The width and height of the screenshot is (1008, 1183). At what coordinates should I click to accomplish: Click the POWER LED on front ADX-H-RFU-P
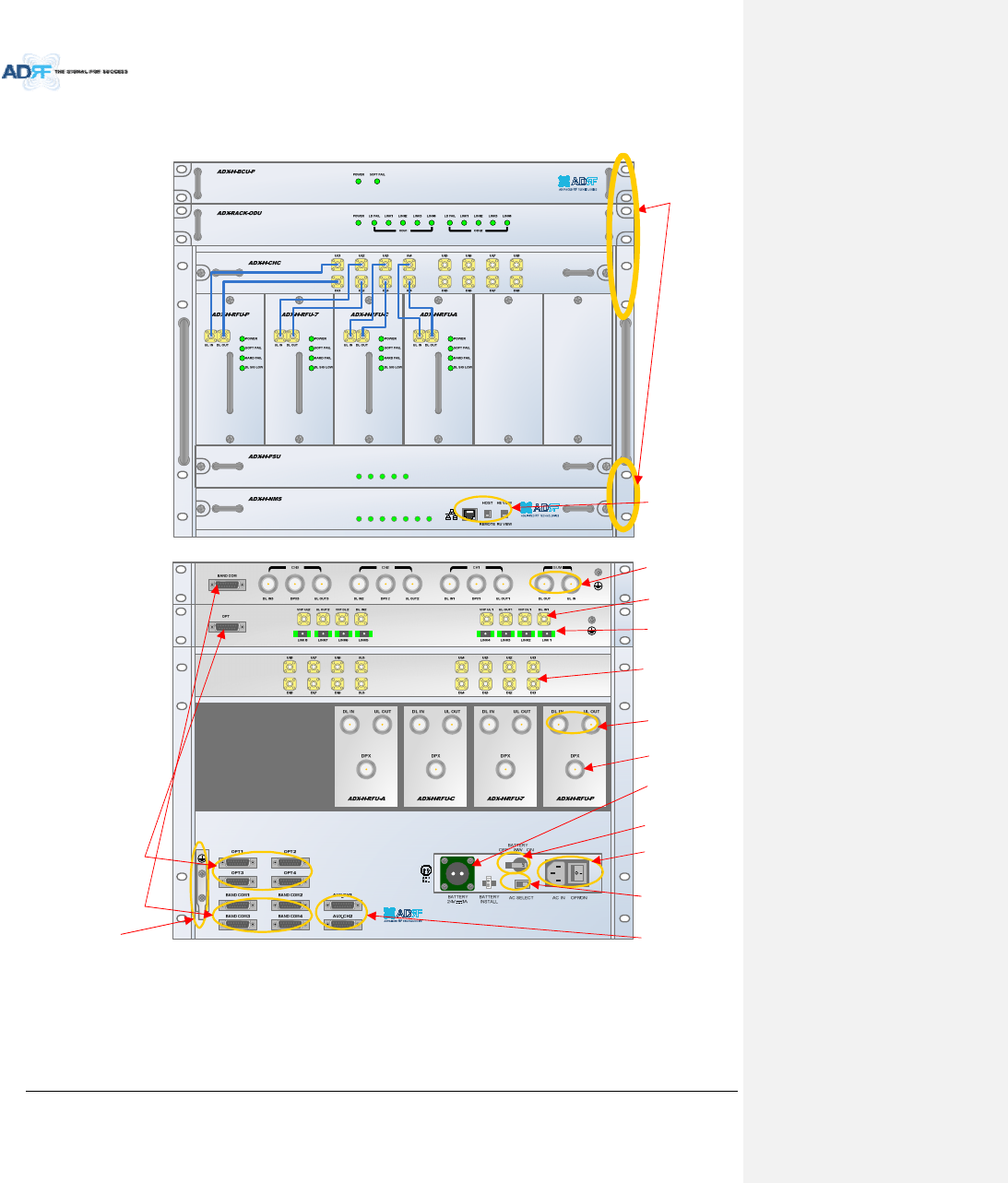click(243, 339)
